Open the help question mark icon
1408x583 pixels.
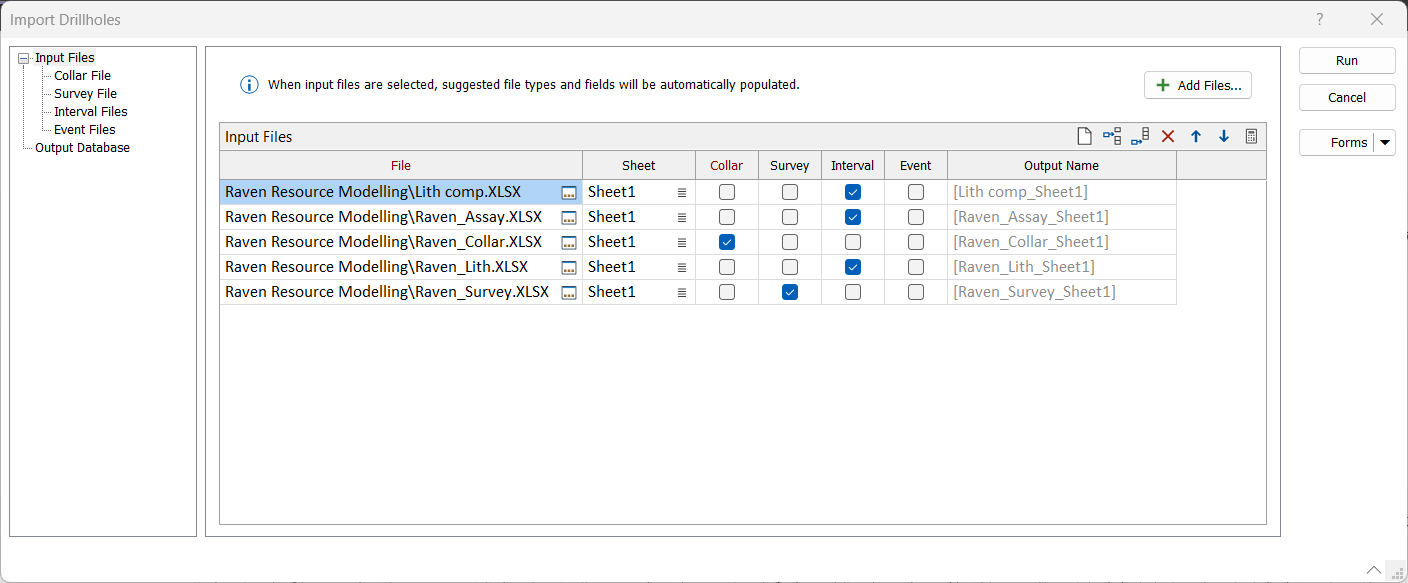1319,19
